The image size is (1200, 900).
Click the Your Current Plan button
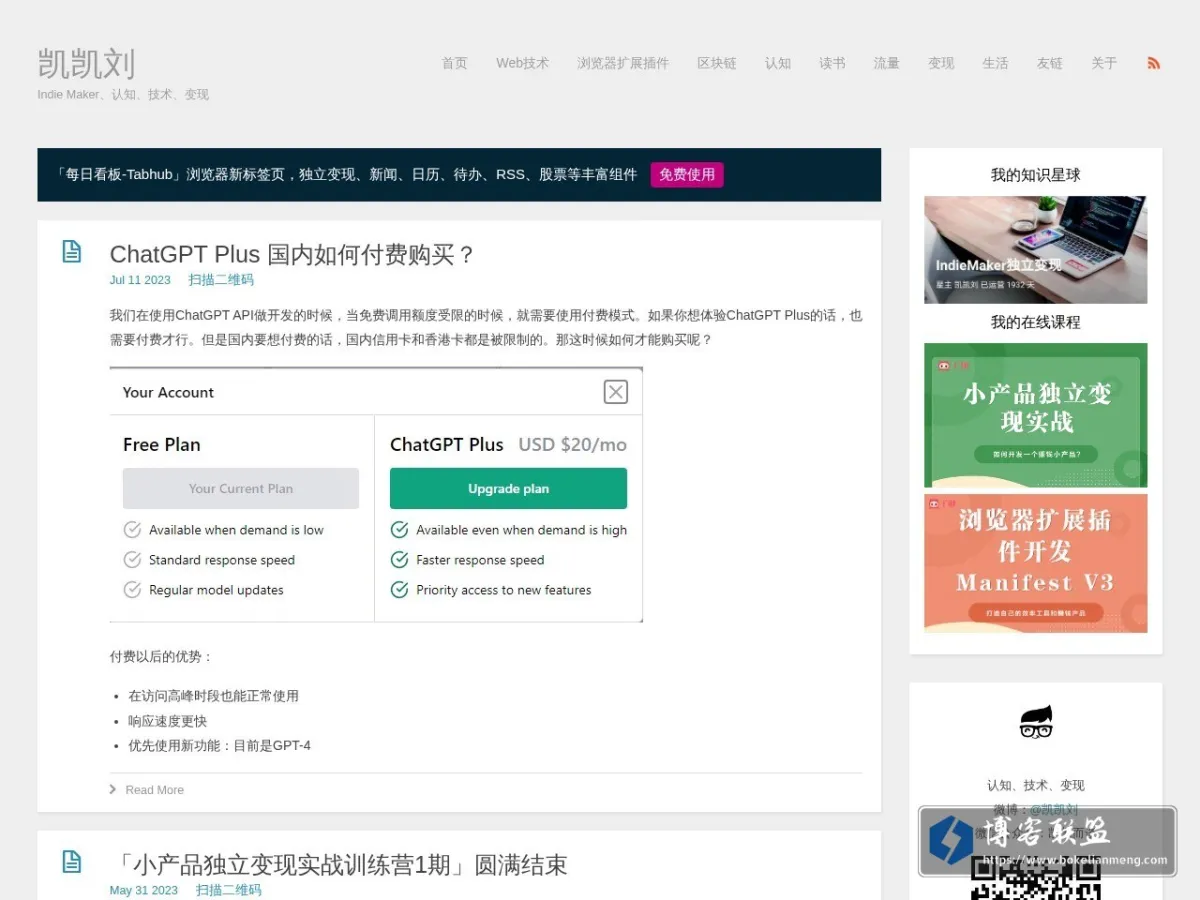coord(241,489)
